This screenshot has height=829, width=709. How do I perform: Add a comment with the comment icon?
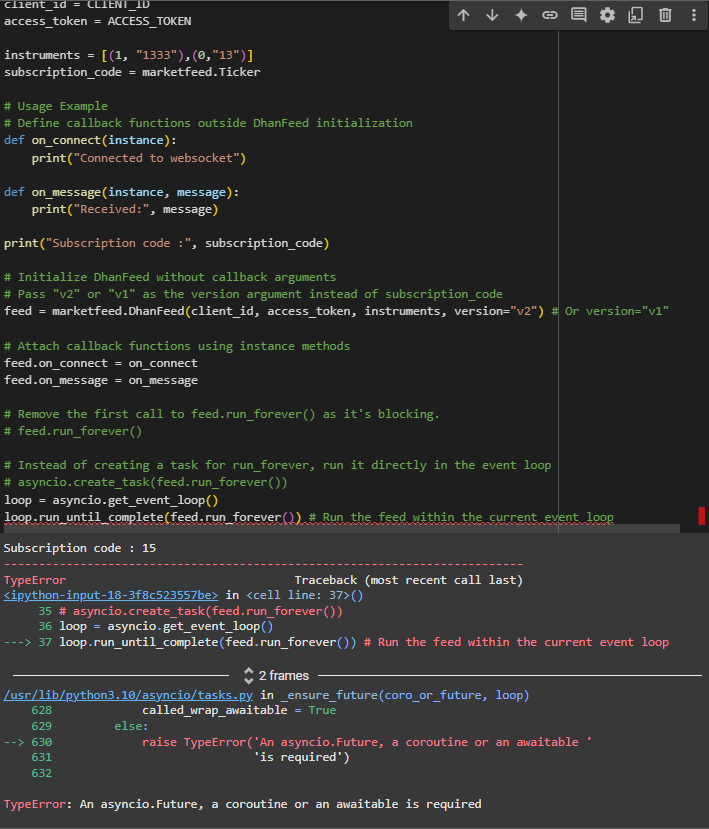point(578,15)
